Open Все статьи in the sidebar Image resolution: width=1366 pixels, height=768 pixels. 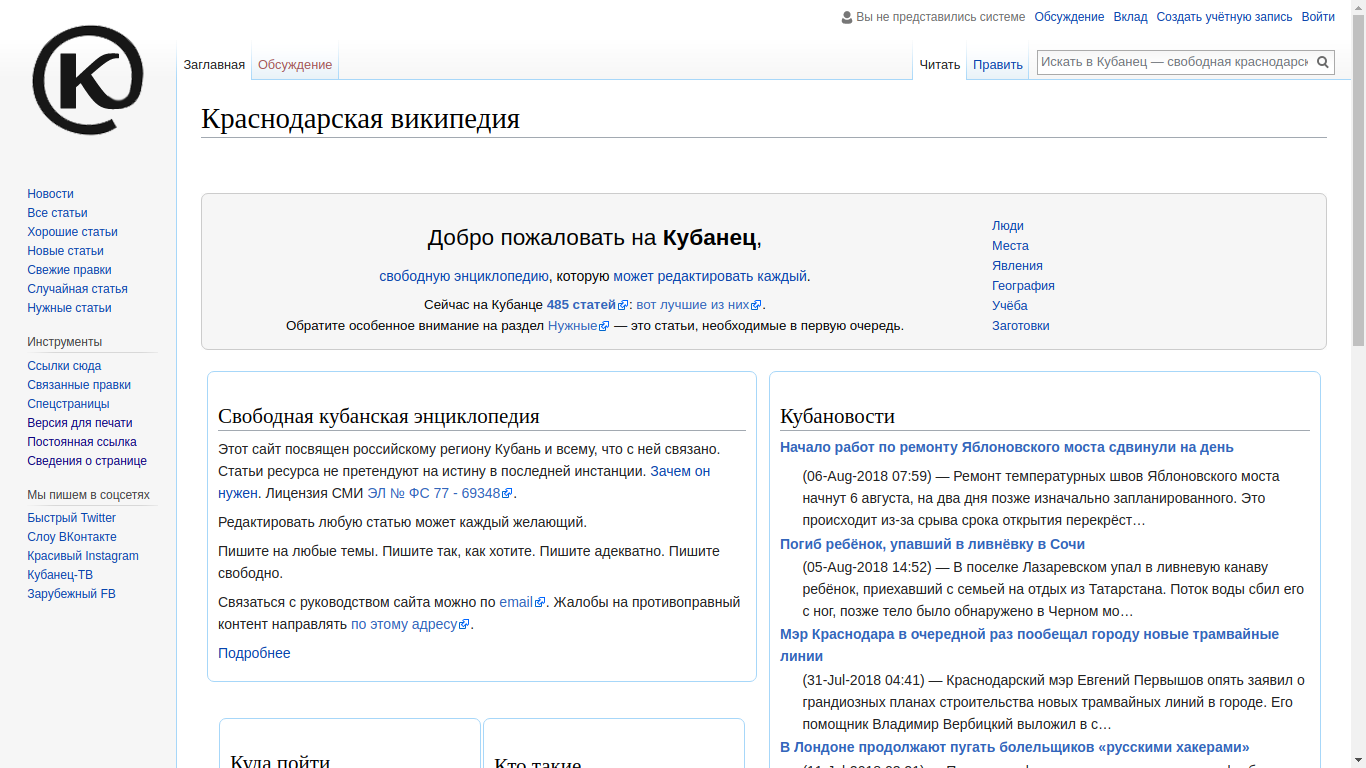point(57,213)
